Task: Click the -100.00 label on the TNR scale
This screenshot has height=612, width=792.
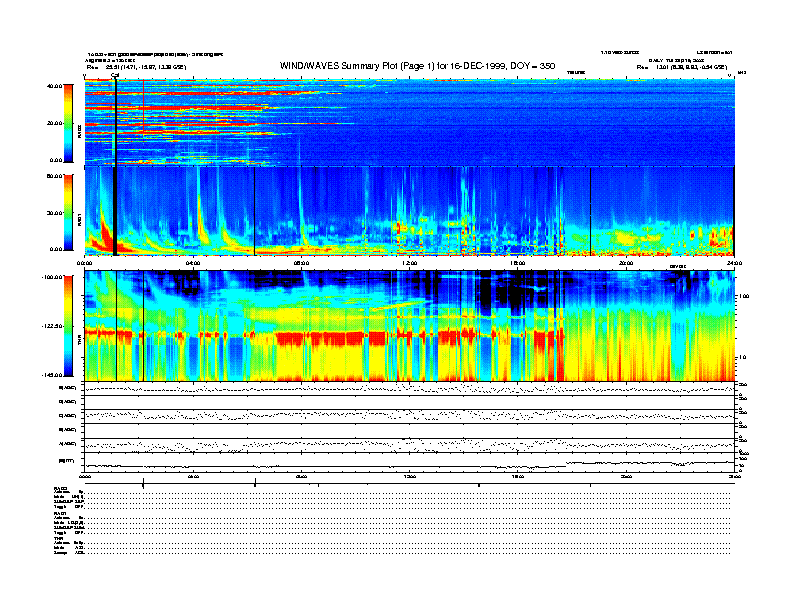Action: point(52,277)
